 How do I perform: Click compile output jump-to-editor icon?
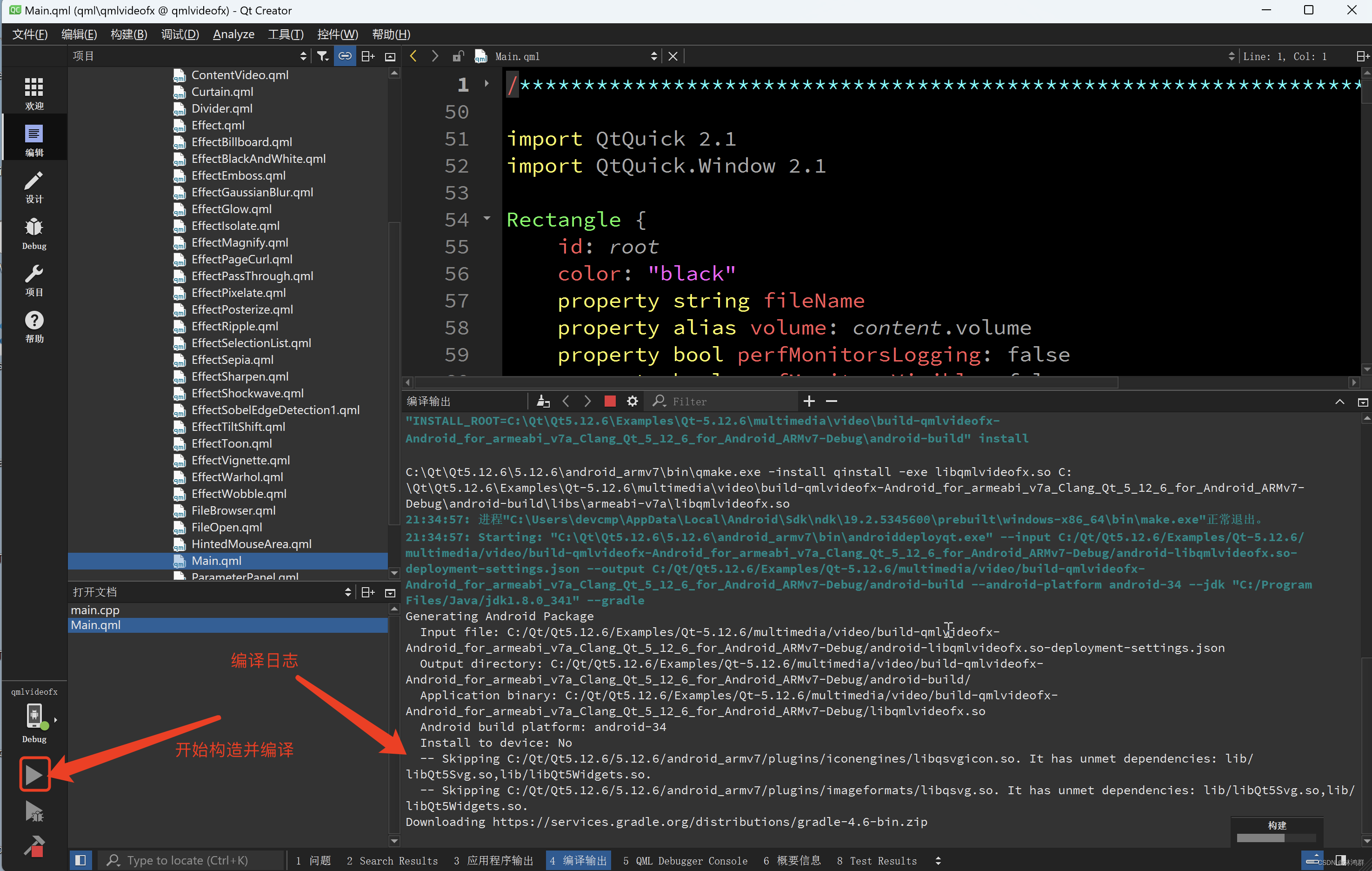(543, 401)
